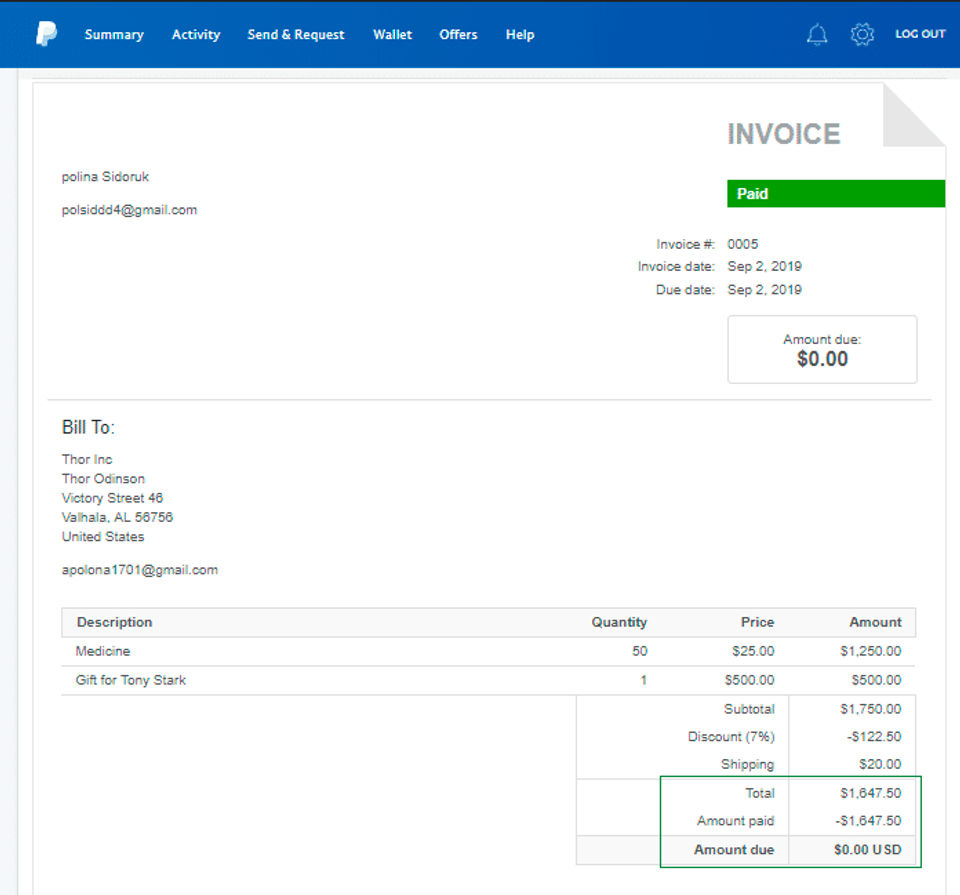Click the Amount paid value -$1,647.50
The image size is (960, 895).
pos(868,821)
